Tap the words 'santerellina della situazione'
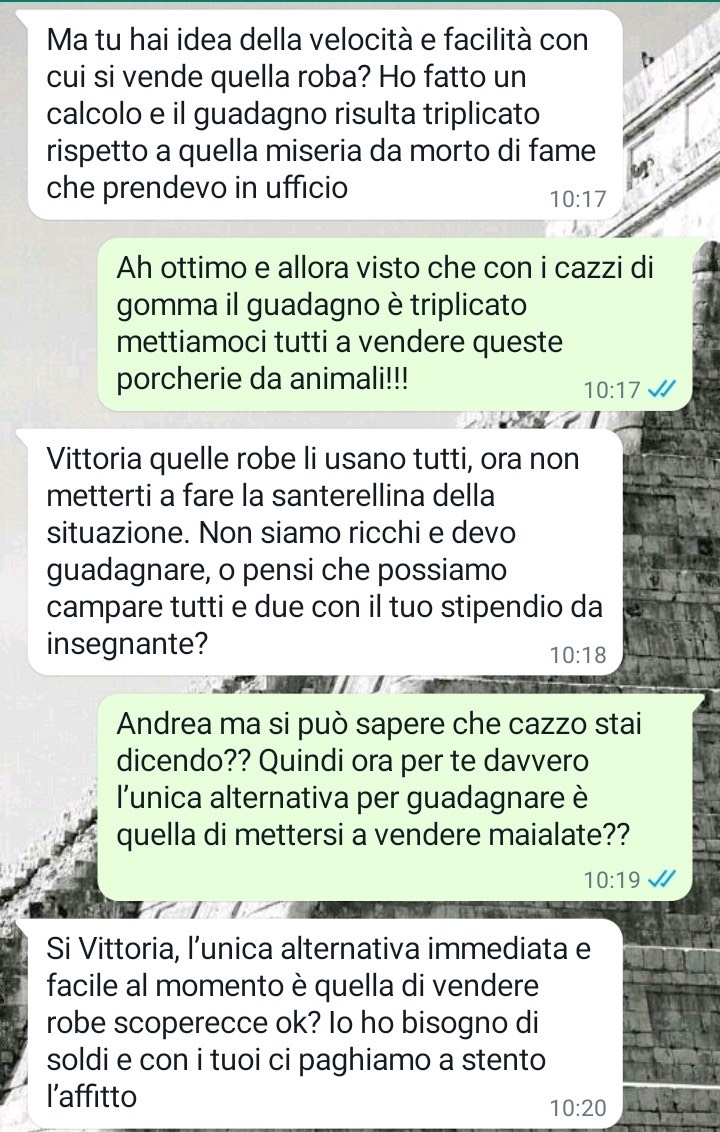The width and height of the screenshot is (720, 1132). pyautogui.click(x=272, y=515)
